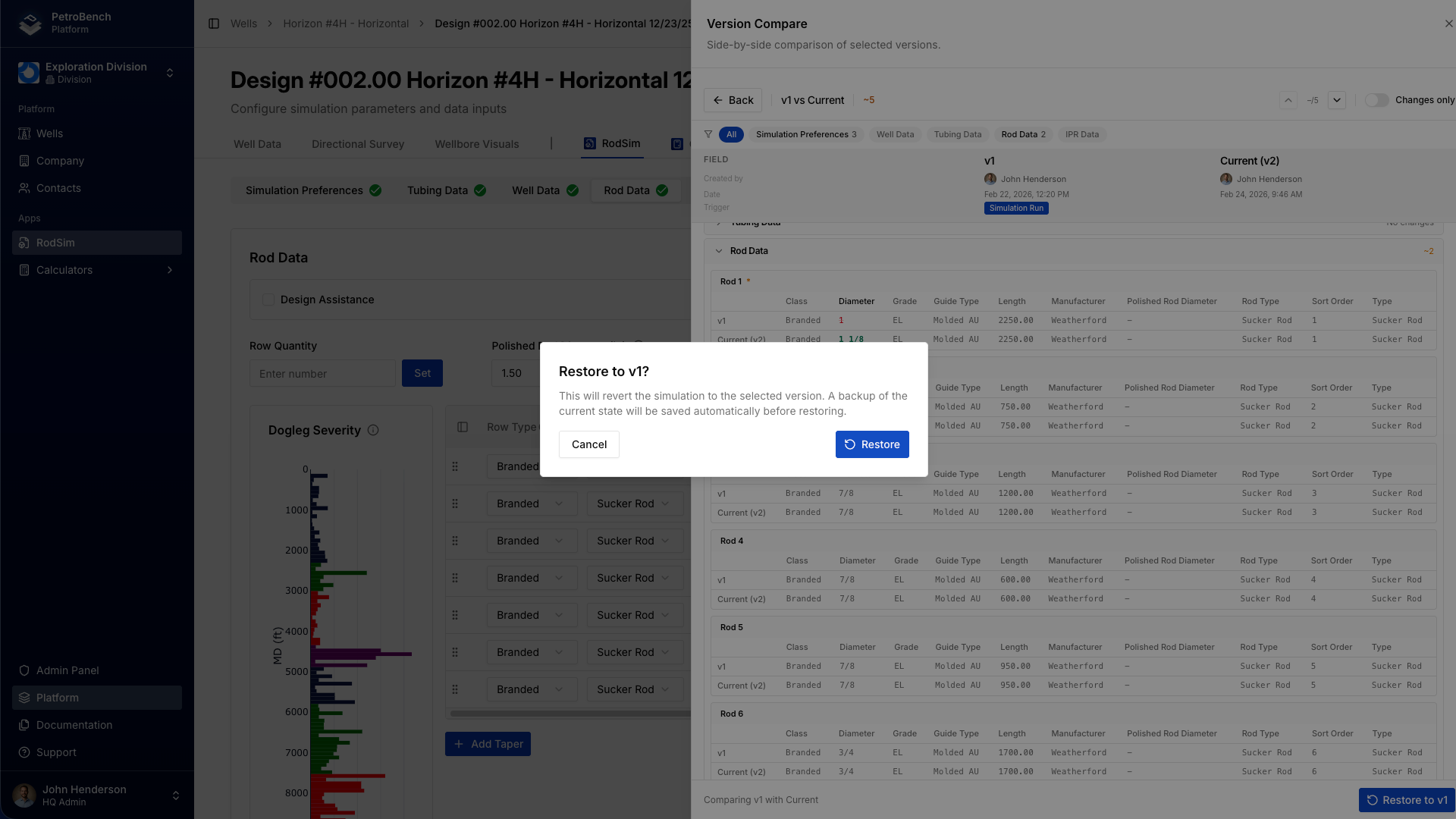Check the Design Assistance checkbox
The width and height of the screenshot is (1456, 819).
[x=268, y=300]
